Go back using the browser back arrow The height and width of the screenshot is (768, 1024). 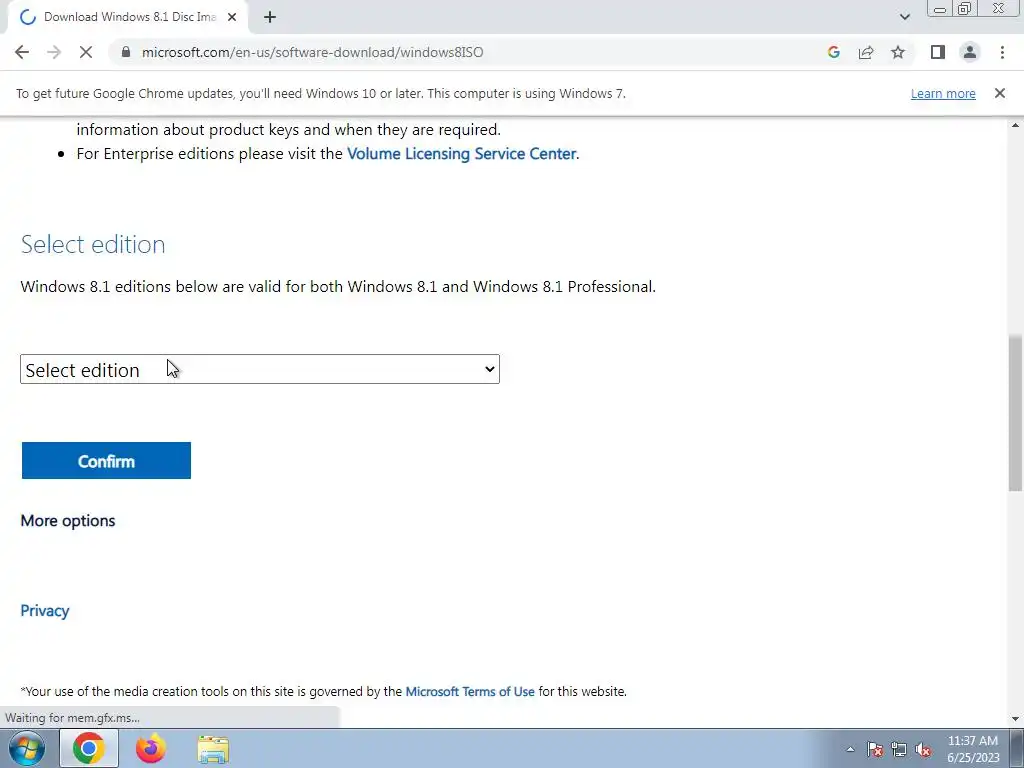point(22,52)
